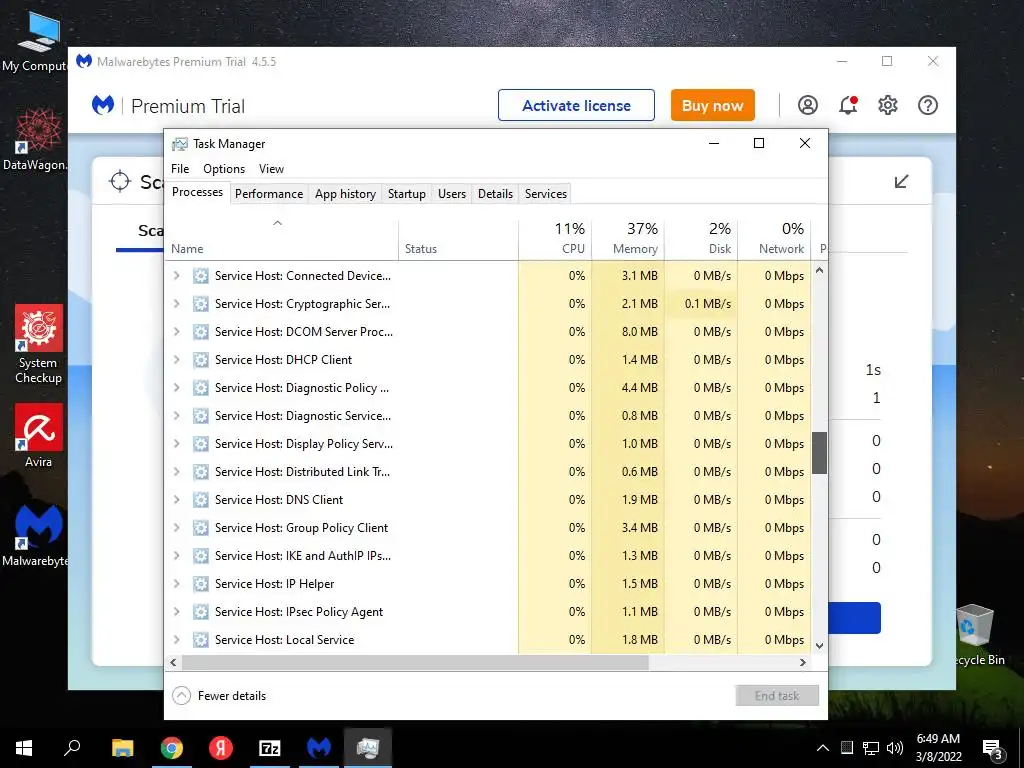The image size is (1024, 768).
Task: Open Action Center notifications icon
Action: coord(992,748)
